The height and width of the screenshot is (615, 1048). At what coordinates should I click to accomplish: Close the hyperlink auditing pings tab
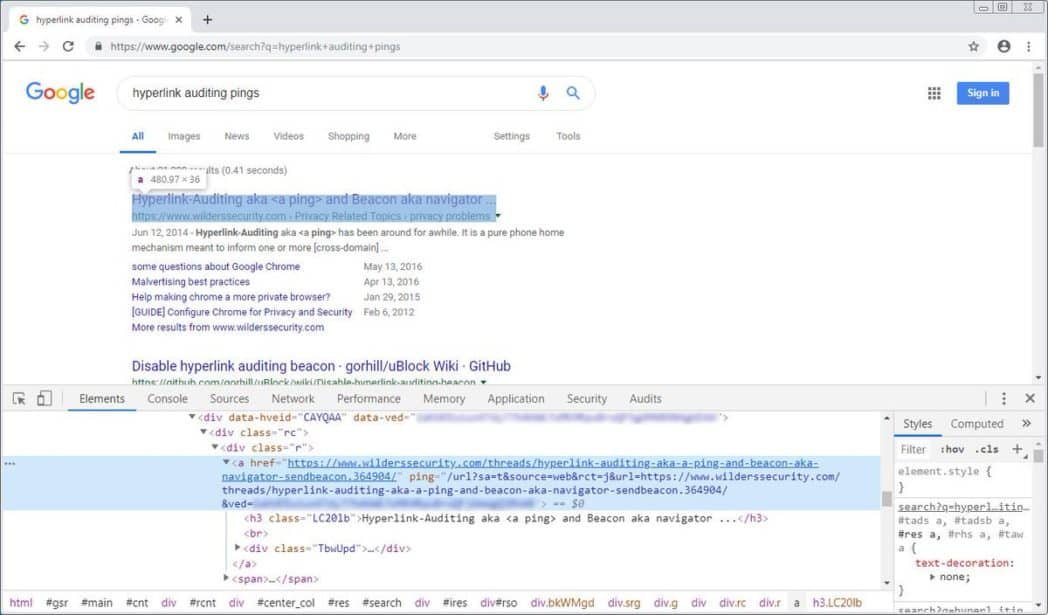178,19
